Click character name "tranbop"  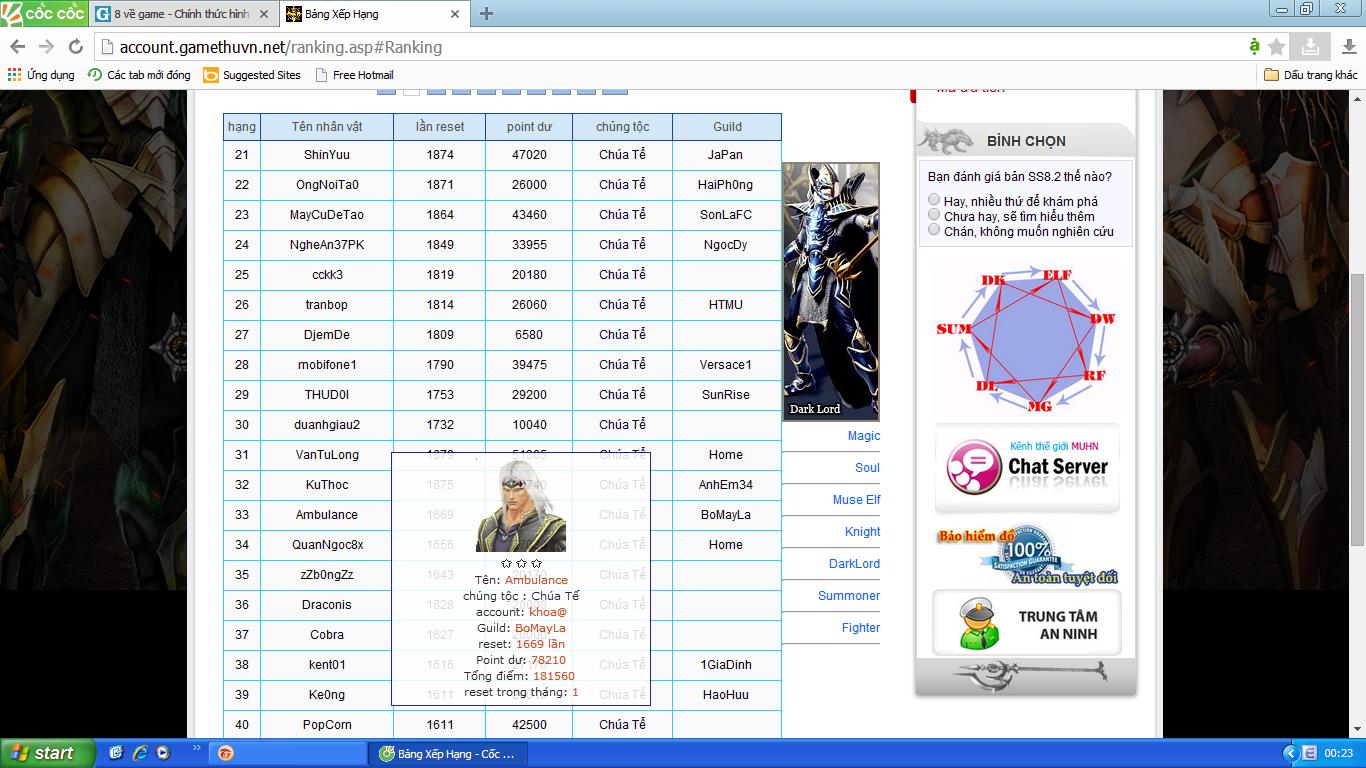click(x=327, y=305)
